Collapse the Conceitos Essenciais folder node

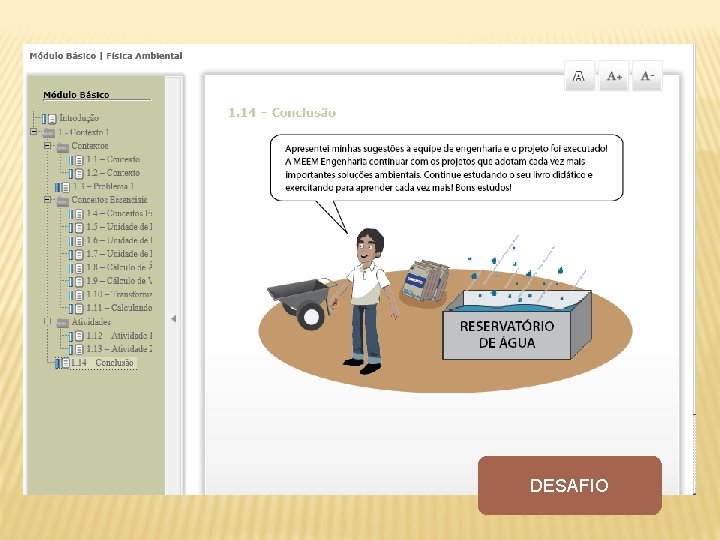click(47, 200)
